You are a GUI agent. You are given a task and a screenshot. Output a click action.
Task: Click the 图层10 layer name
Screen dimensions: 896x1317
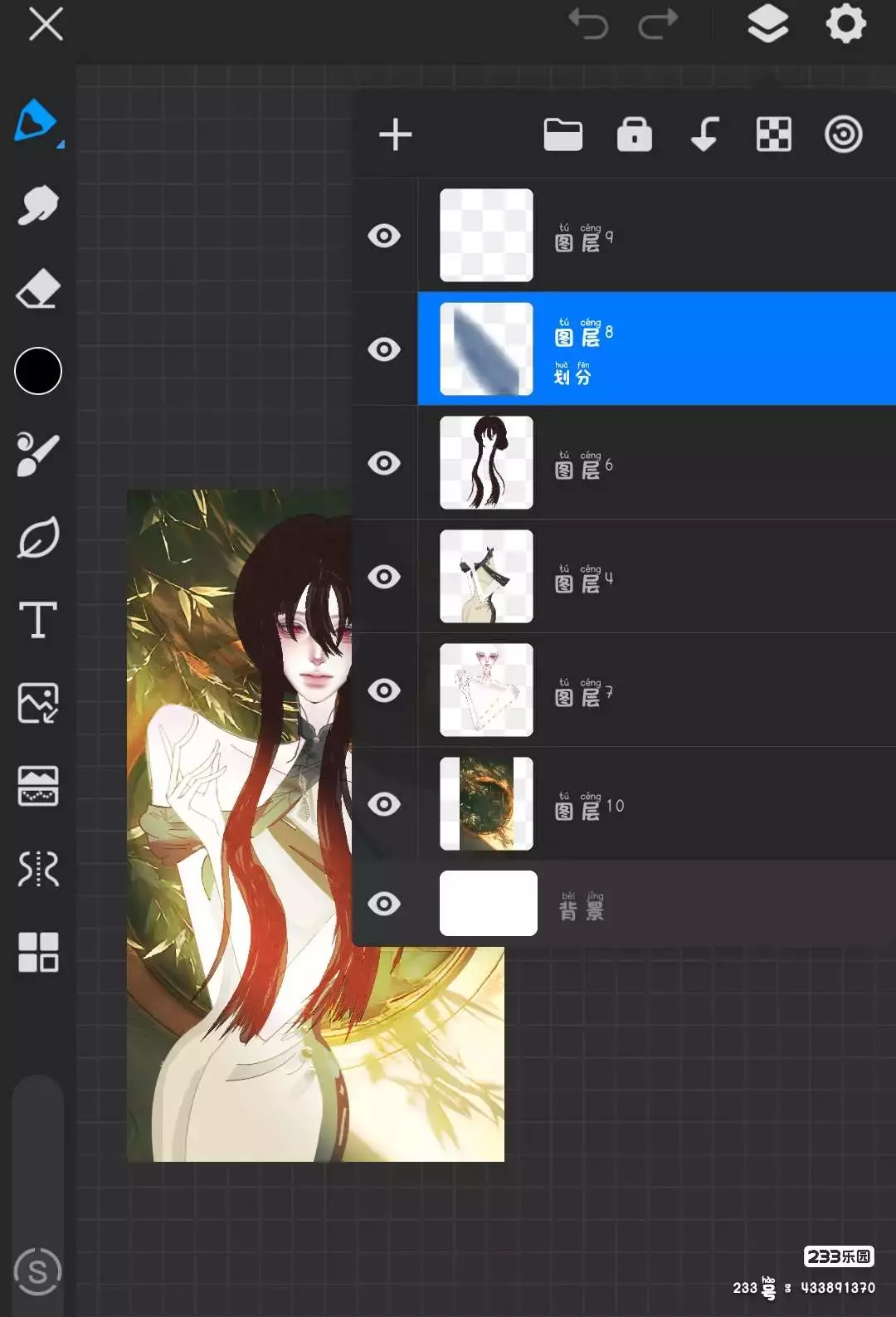(589, 807)
